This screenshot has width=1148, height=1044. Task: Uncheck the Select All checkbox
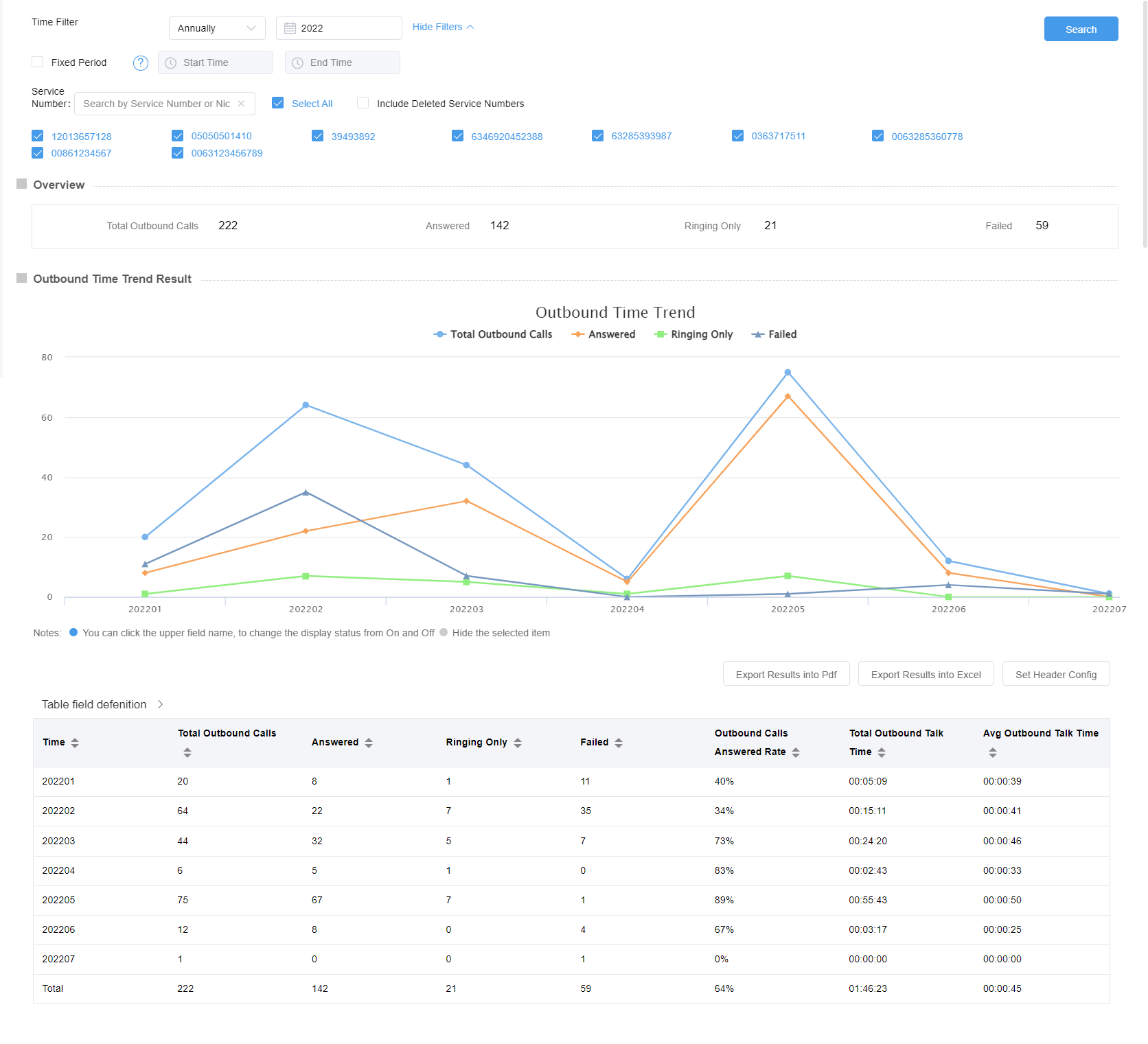[x=278, y=103]
